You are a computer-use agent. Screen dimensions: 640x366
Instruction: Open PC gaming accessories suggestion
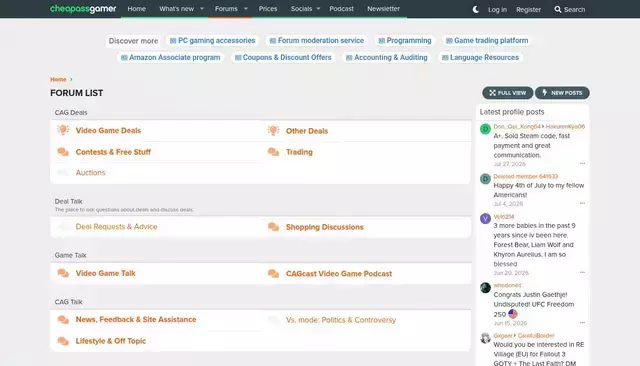pyautogui.click(x=212, y=40)
